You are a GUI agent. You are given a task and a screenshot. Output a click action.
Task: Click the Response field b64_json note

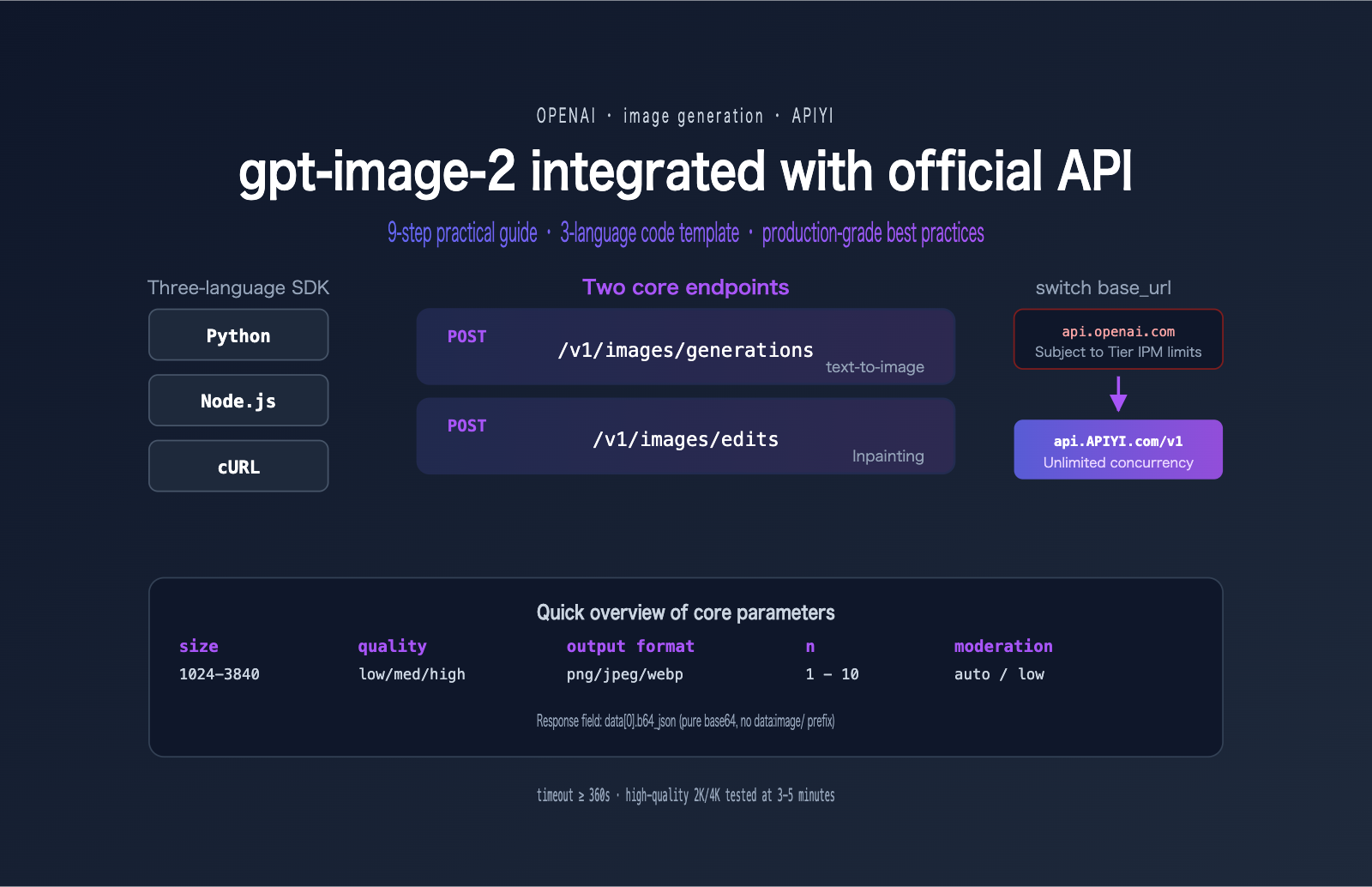tap(686, 721)
